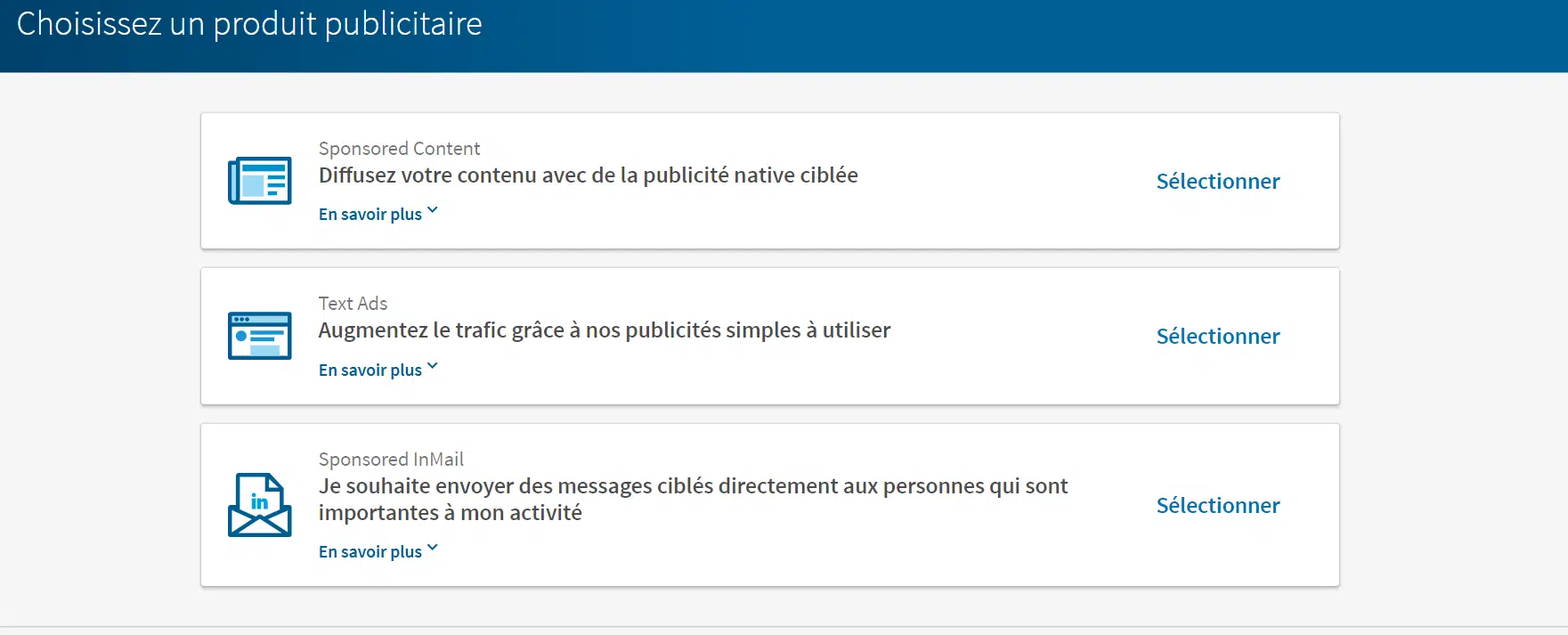Screen dimensions: 1568x635
Task: Expand the chevron arrow under Sponsored Content
Action: pyautogui.click(x=433, y=211)
